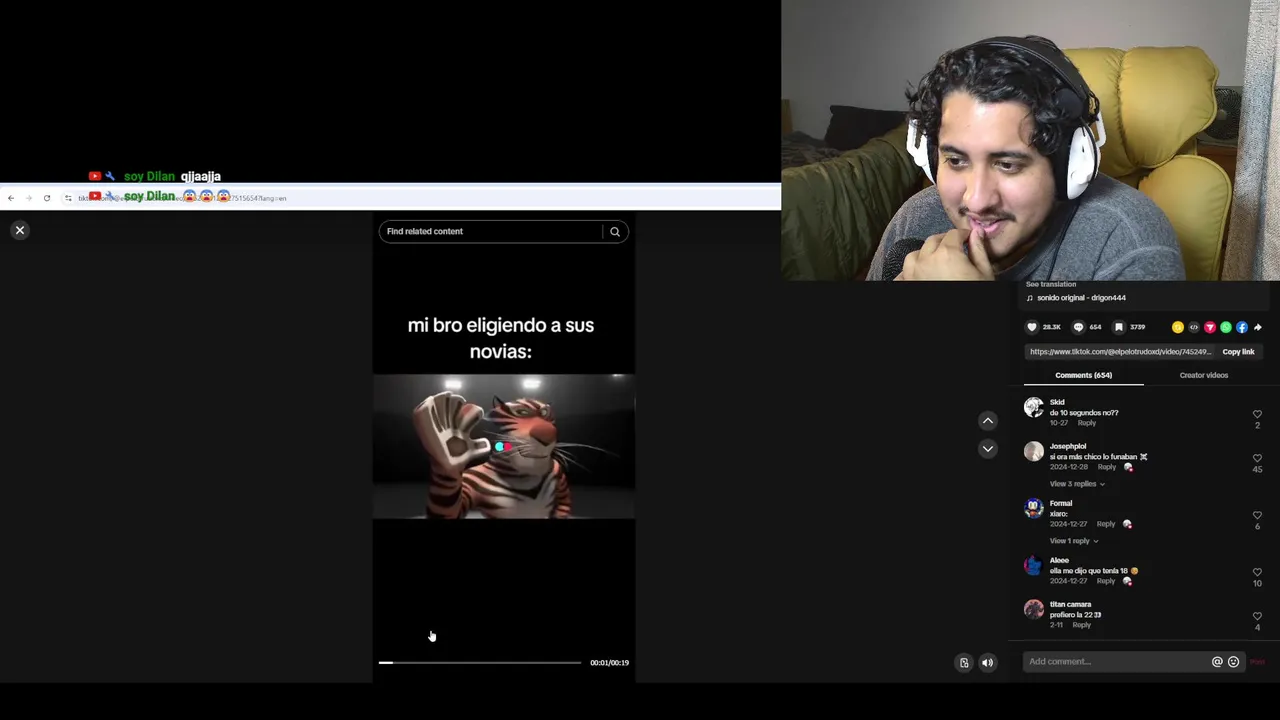This screenshot has width=1280, height=720.
Task: Reply to Formal's comment
Action: coord(1105,524)
